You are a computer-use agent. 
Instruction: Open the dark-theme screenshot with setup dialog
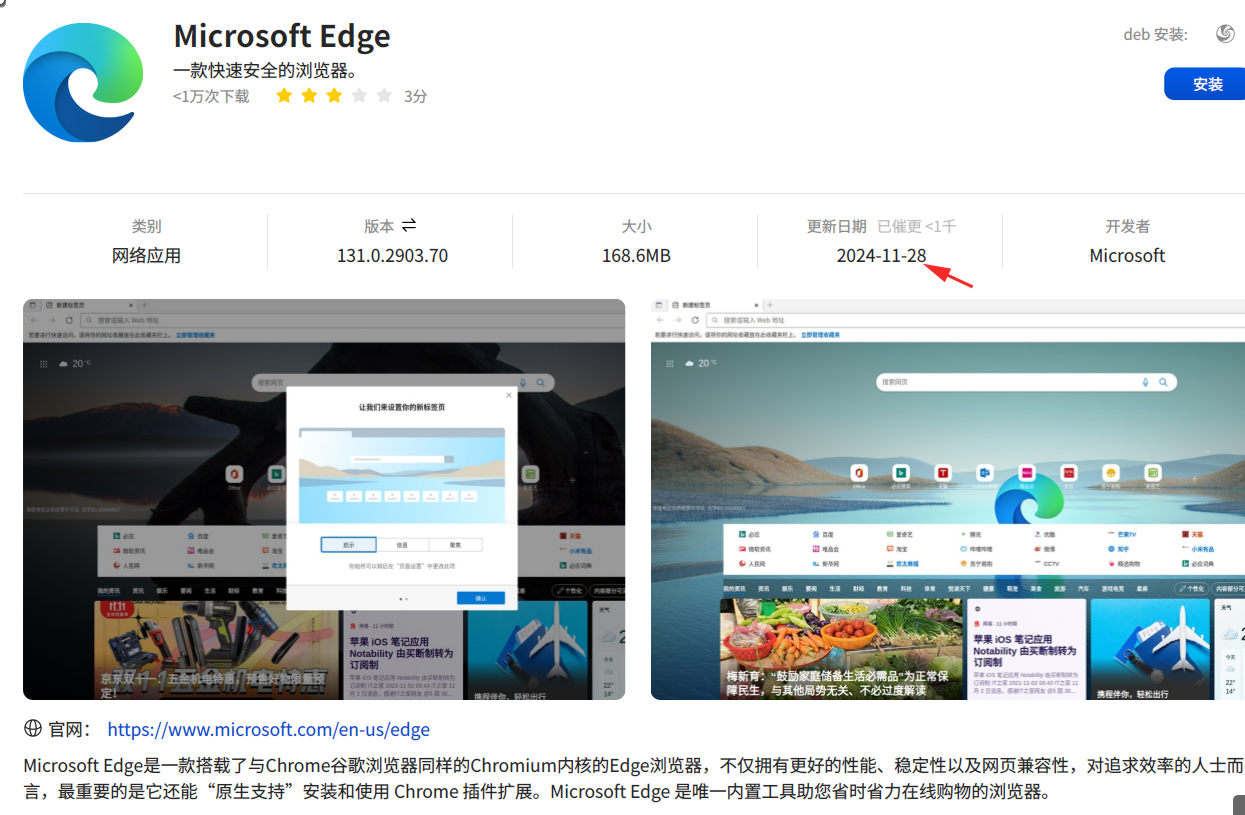click(x=324, y=499)
